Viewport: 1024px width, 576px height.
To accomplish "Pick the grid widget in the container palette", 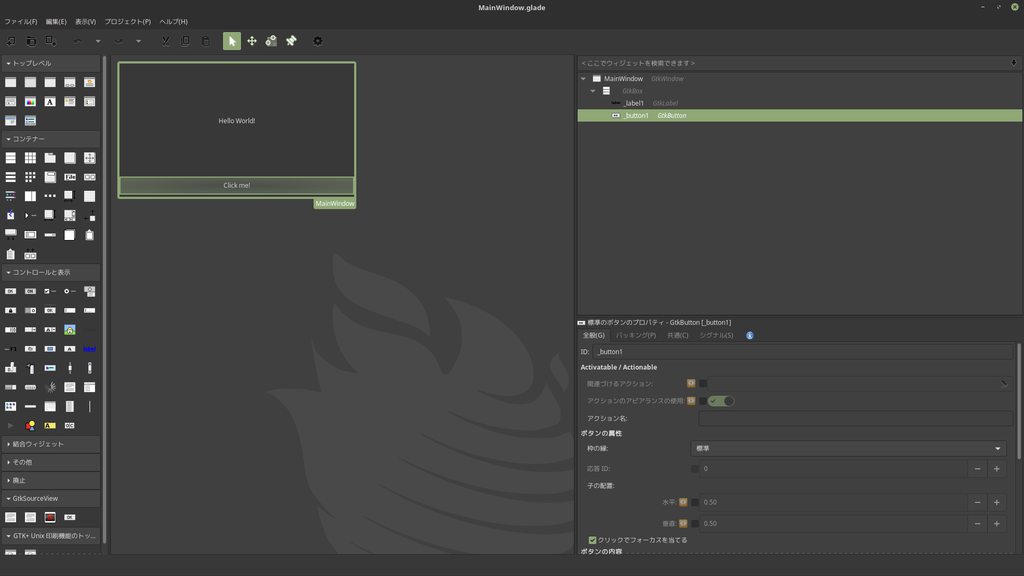I will point(30,158).
